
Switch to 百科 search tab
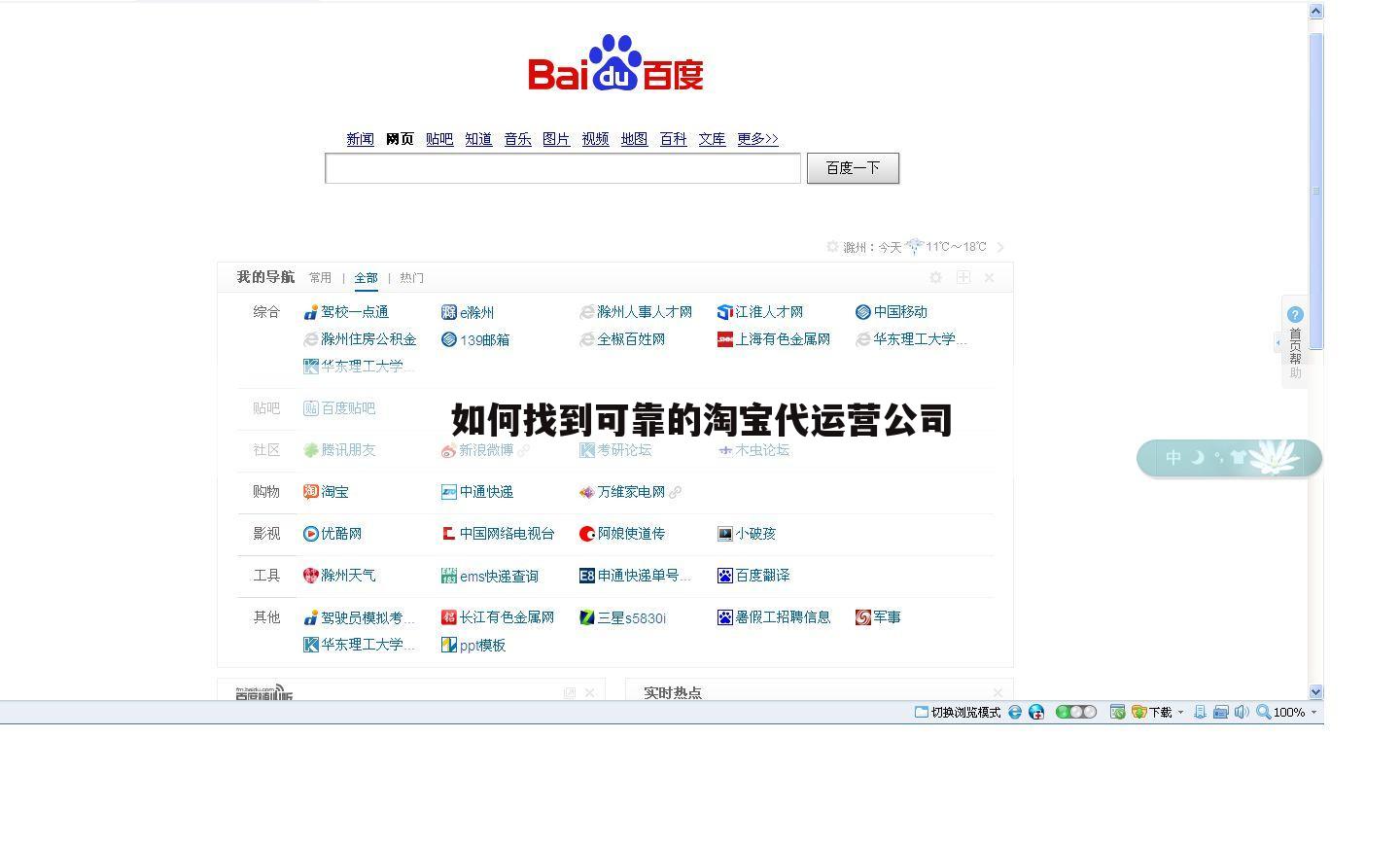(x=673, y=139)
